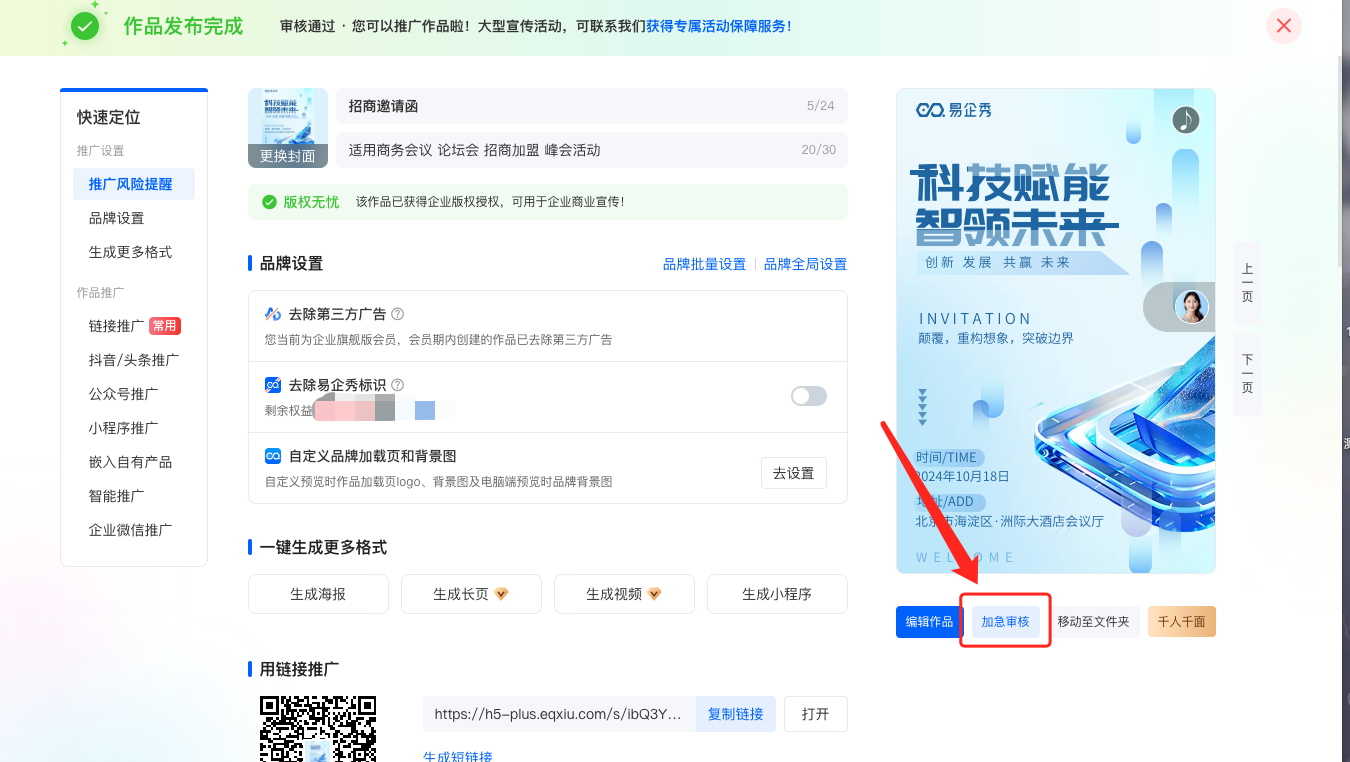Click the help icon beside 去除第三方广告
Screen dimensions: 1350x762
pos(397,314)
